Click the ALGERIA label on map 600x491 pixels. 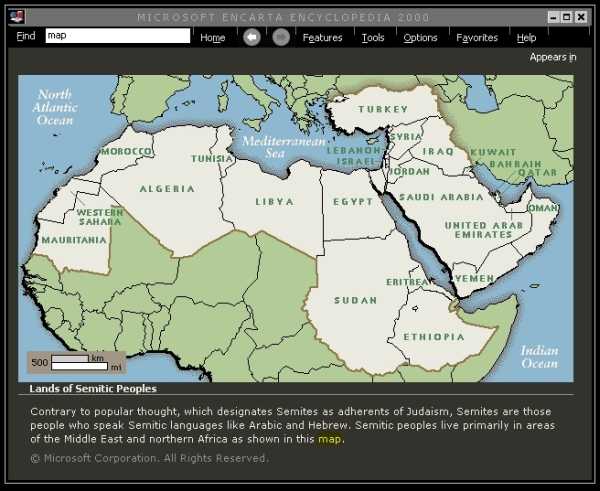pos(167,189)
